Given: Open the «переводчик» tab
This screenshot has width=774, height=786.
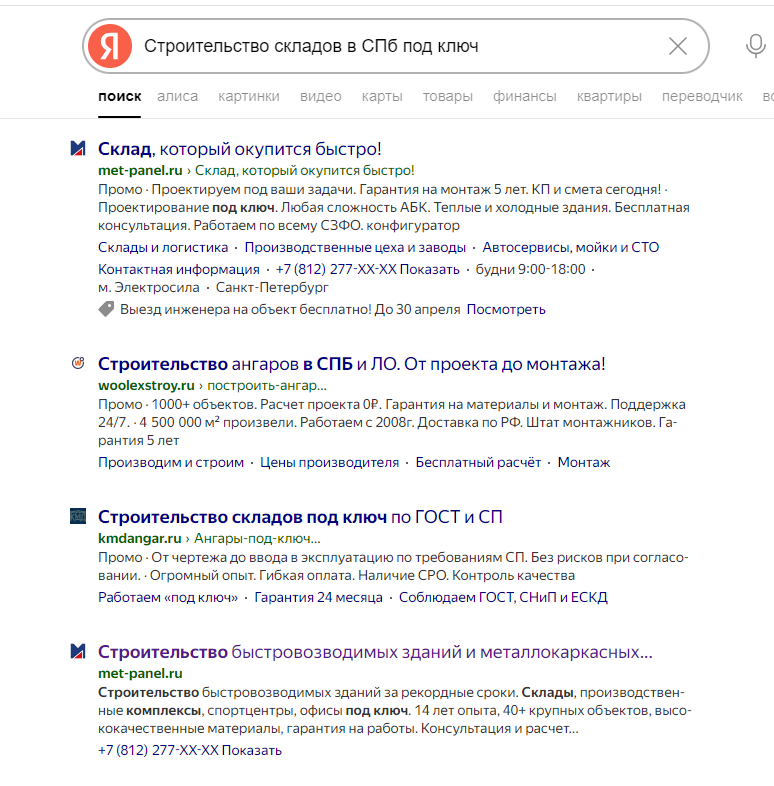Looking at the screenshot, I should (x=701, y=96).
